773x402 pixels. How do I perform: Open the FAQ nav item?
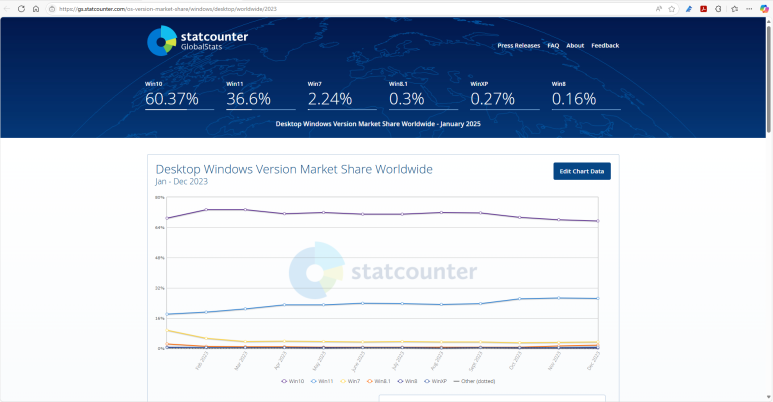553,45
